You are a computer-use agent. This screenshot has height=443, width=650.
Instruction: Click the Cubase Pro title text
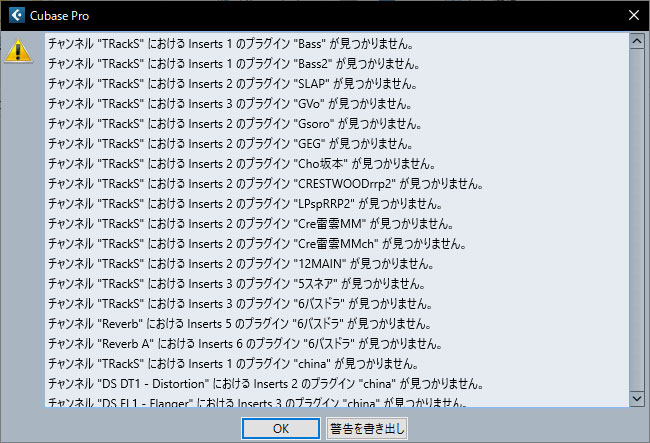point(59,16)
